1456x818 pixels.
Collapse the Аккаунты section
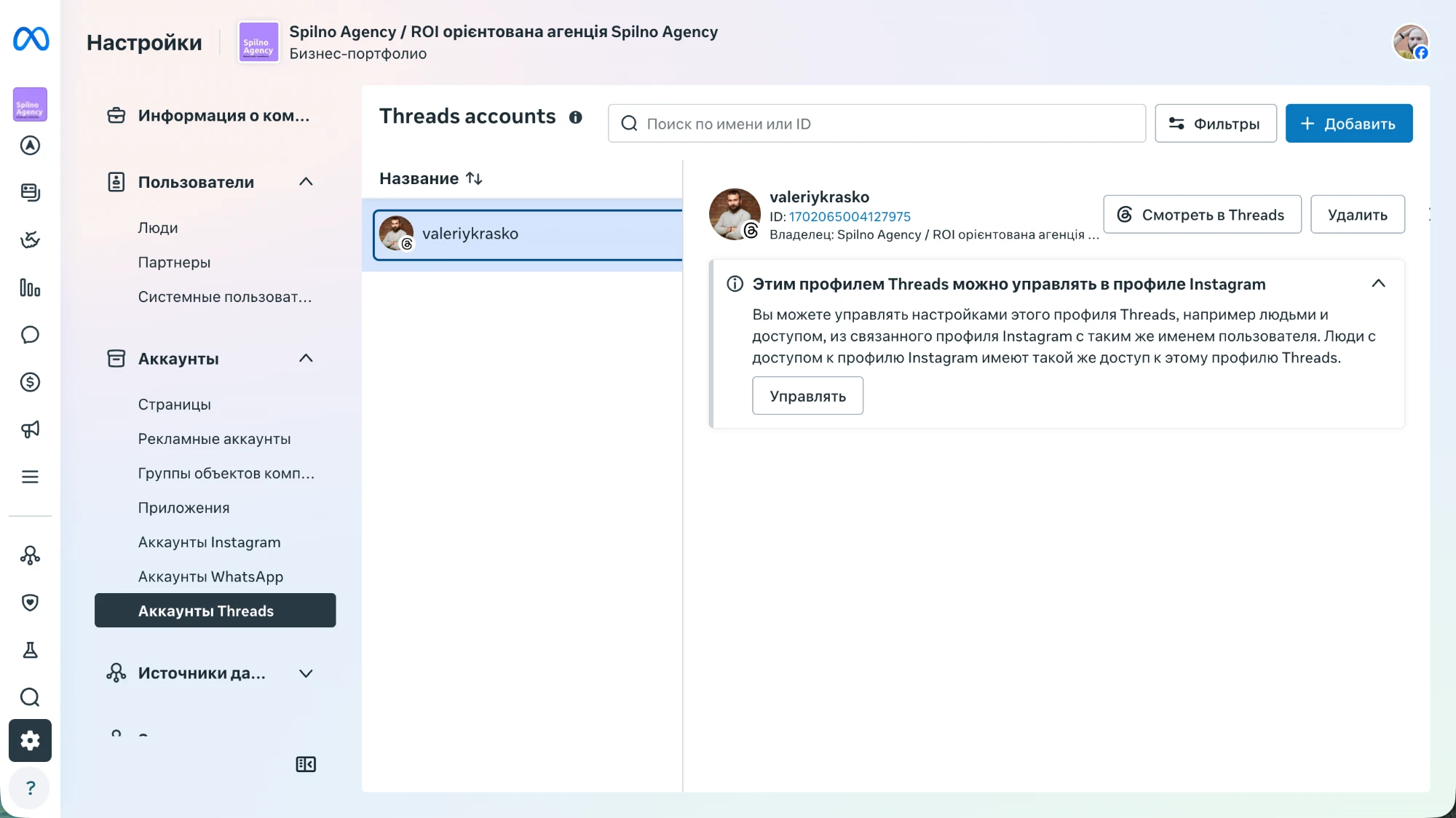click(306, 359)
